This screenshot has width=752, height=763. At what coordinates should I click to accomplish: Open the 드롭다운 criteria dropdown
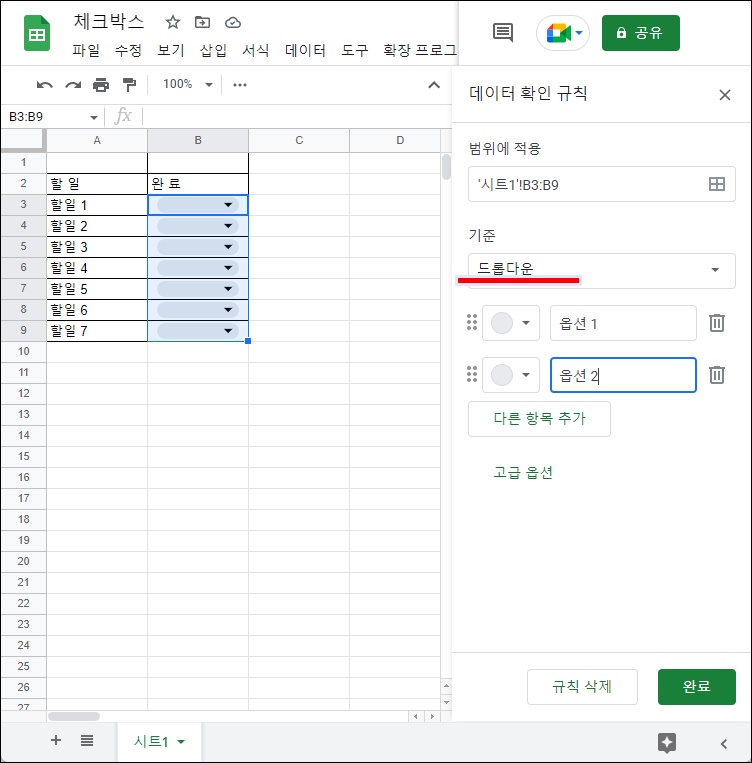pos(602,271)
